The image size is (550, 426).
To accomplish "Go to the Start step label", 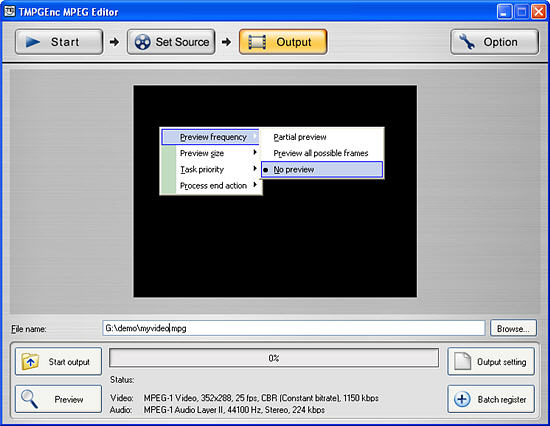I will tap(65, 42).
